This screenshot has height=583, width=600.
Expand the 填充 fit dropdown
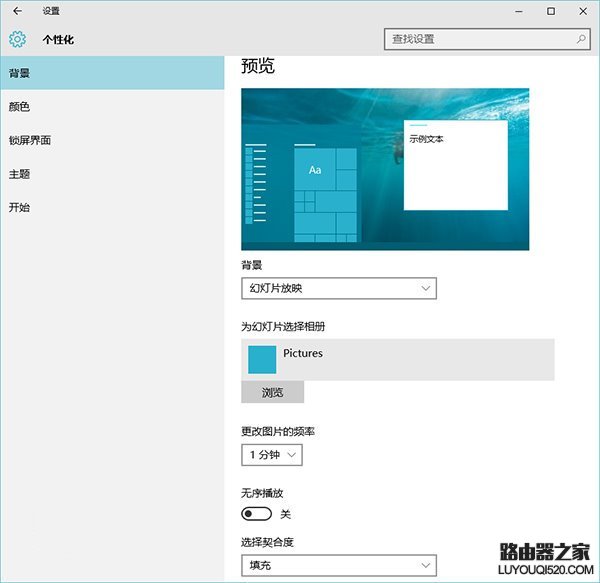pyautogui.click(x=339, y=565)
